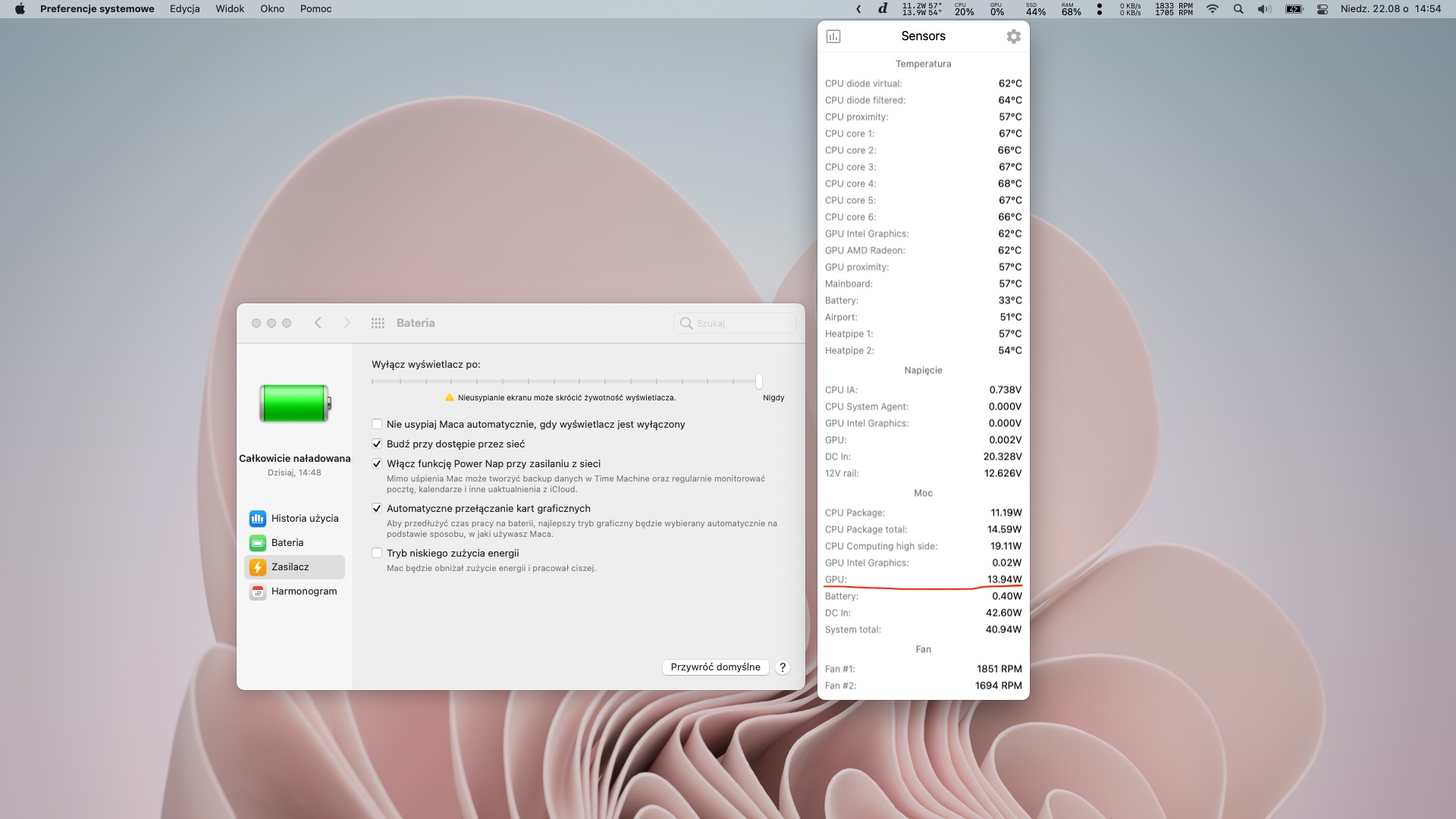Screen dimensions: 1456x819
Task: Open the Edycja menu
Action: [184, 9]
